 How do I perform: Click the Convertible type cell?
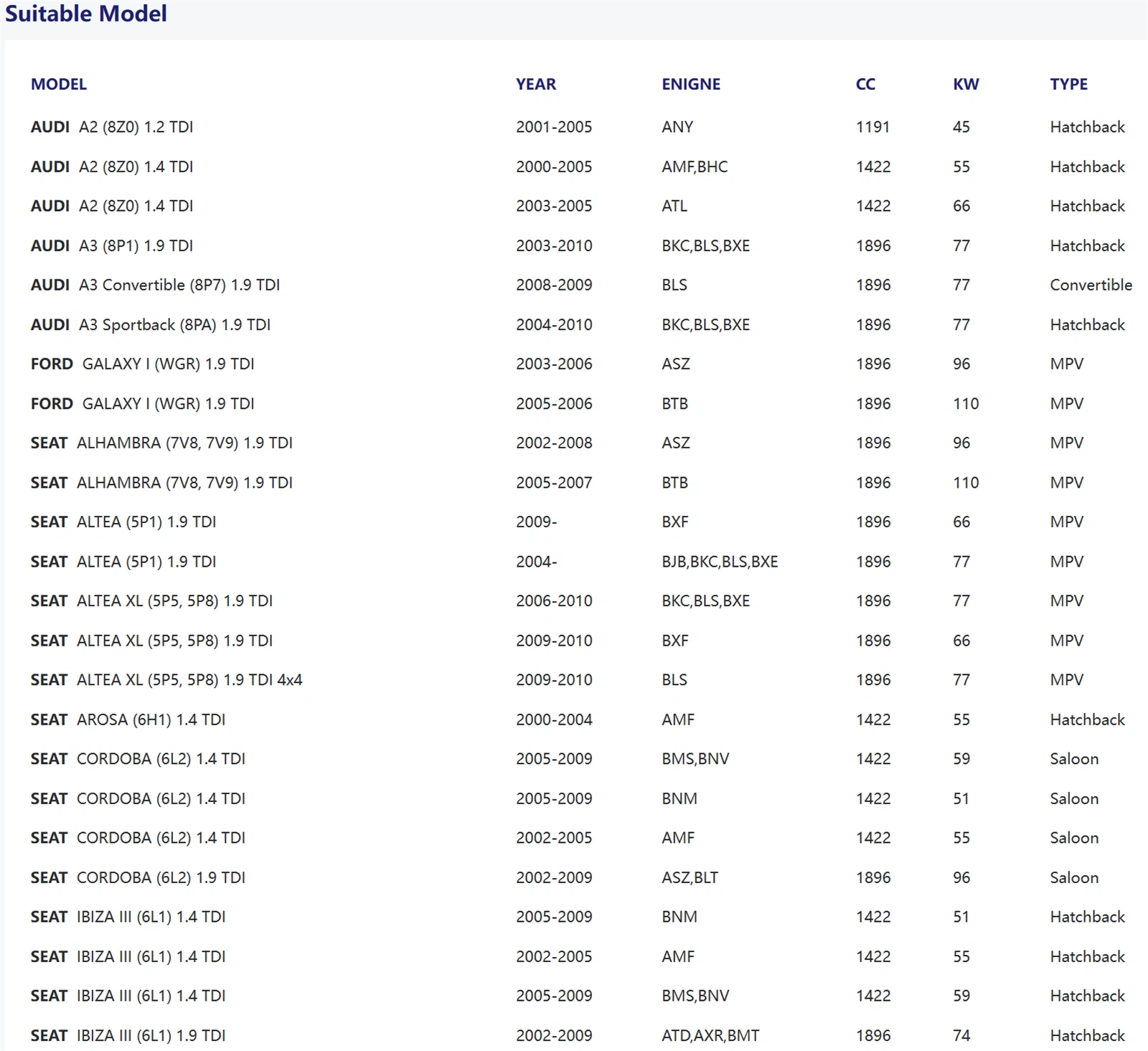[1091, 285]
